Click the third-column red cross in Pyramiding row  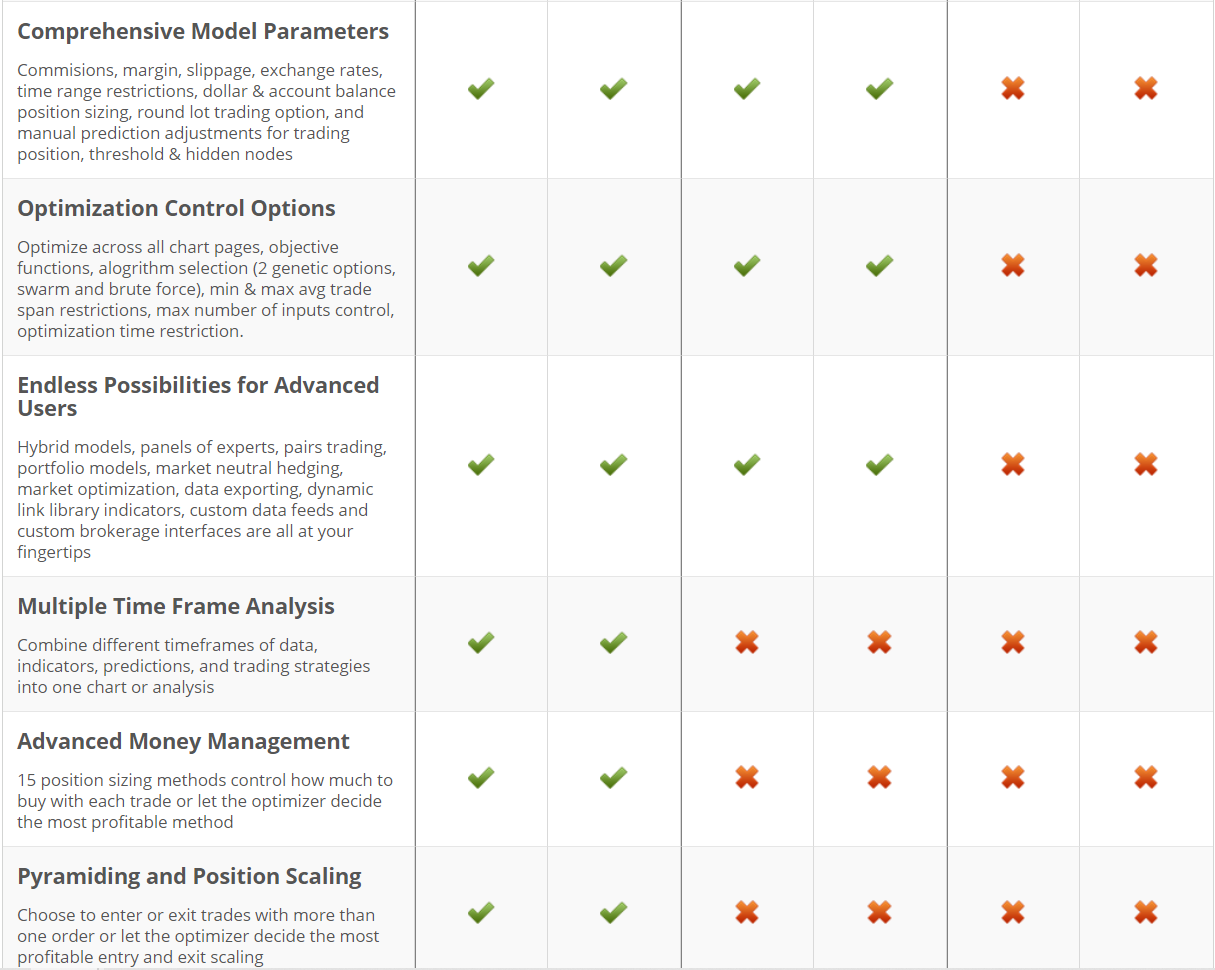[747, 912]
